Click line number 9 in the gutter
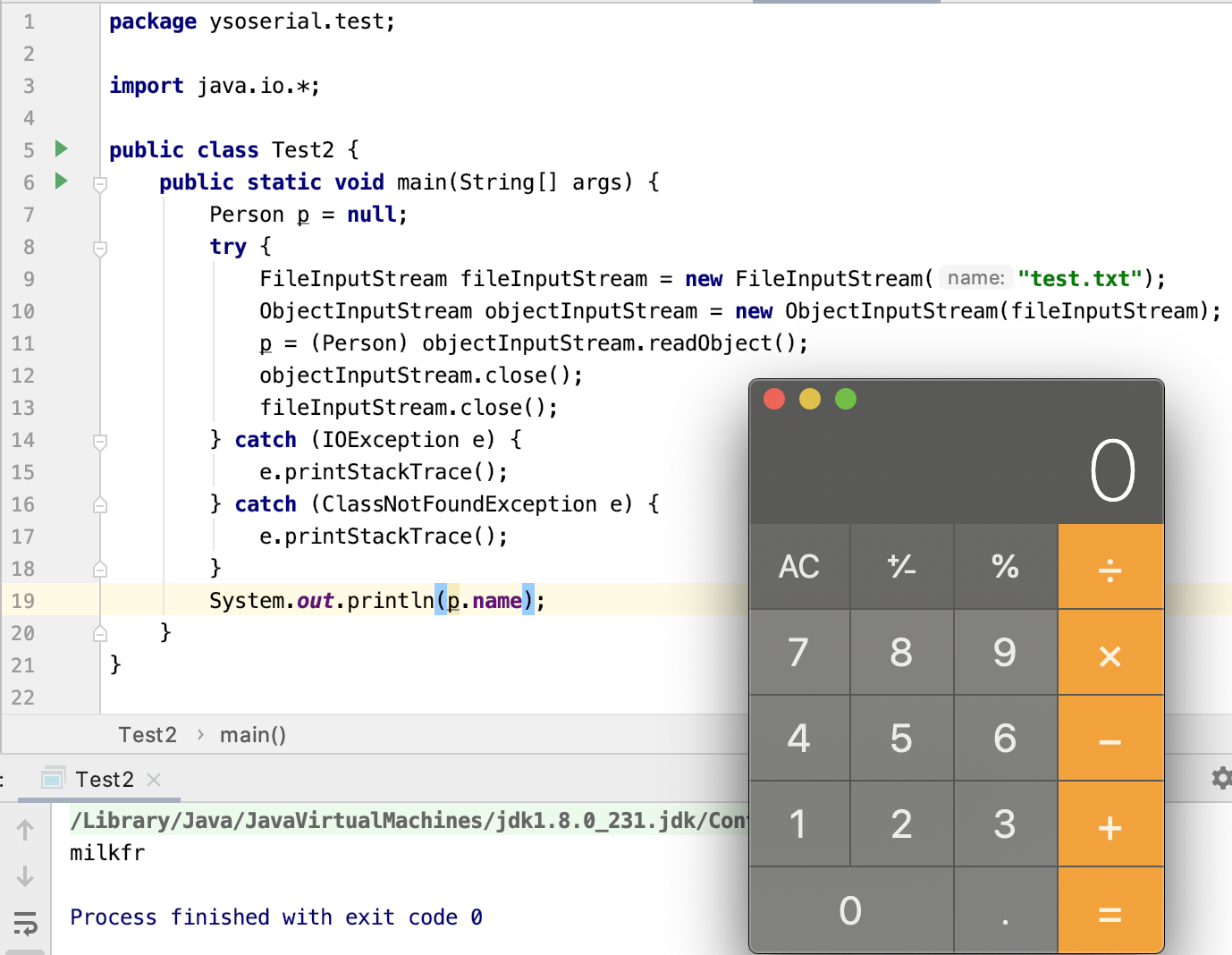This screenshot has width=1232, height=955. tap(29, 279)
